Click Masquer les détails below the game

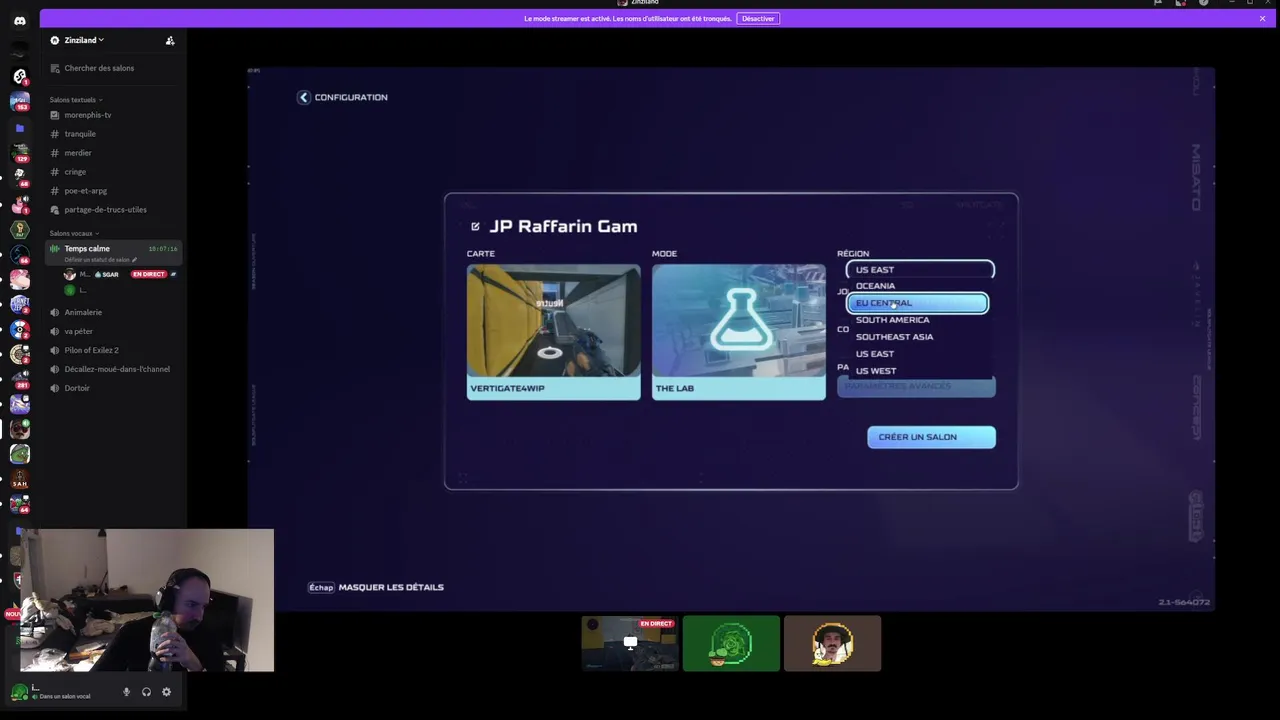coord(376,587)
